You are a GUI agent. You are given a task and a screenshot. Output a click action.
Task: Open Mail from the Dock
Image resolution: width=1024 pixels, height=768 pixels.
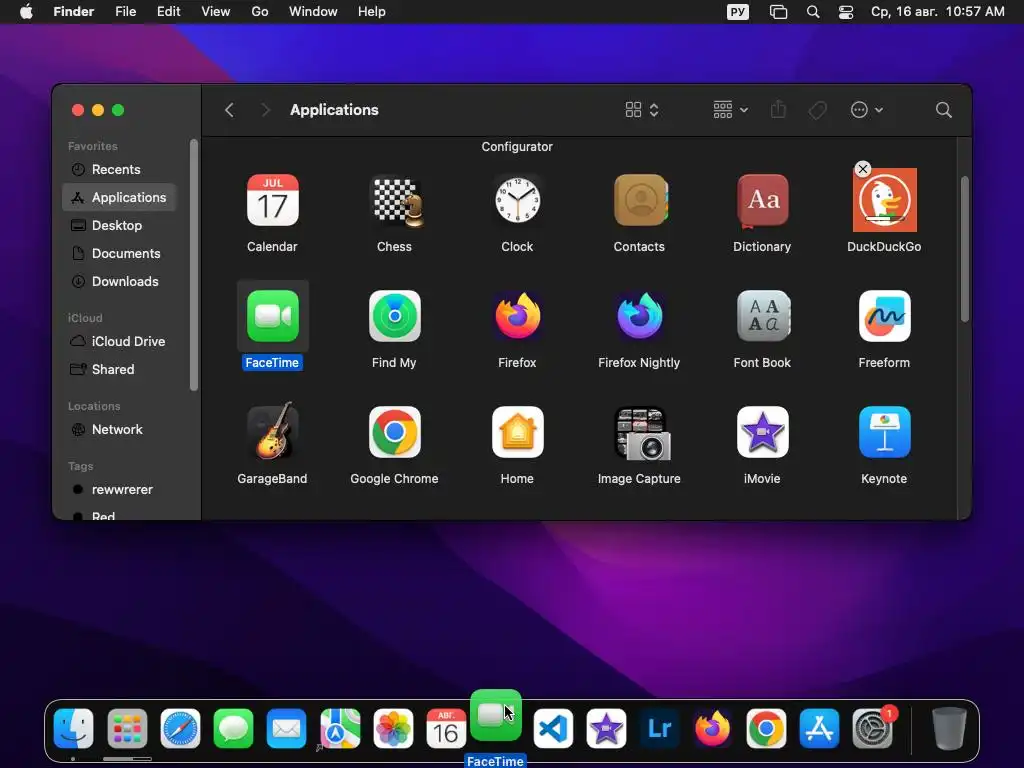pos(287,728)
